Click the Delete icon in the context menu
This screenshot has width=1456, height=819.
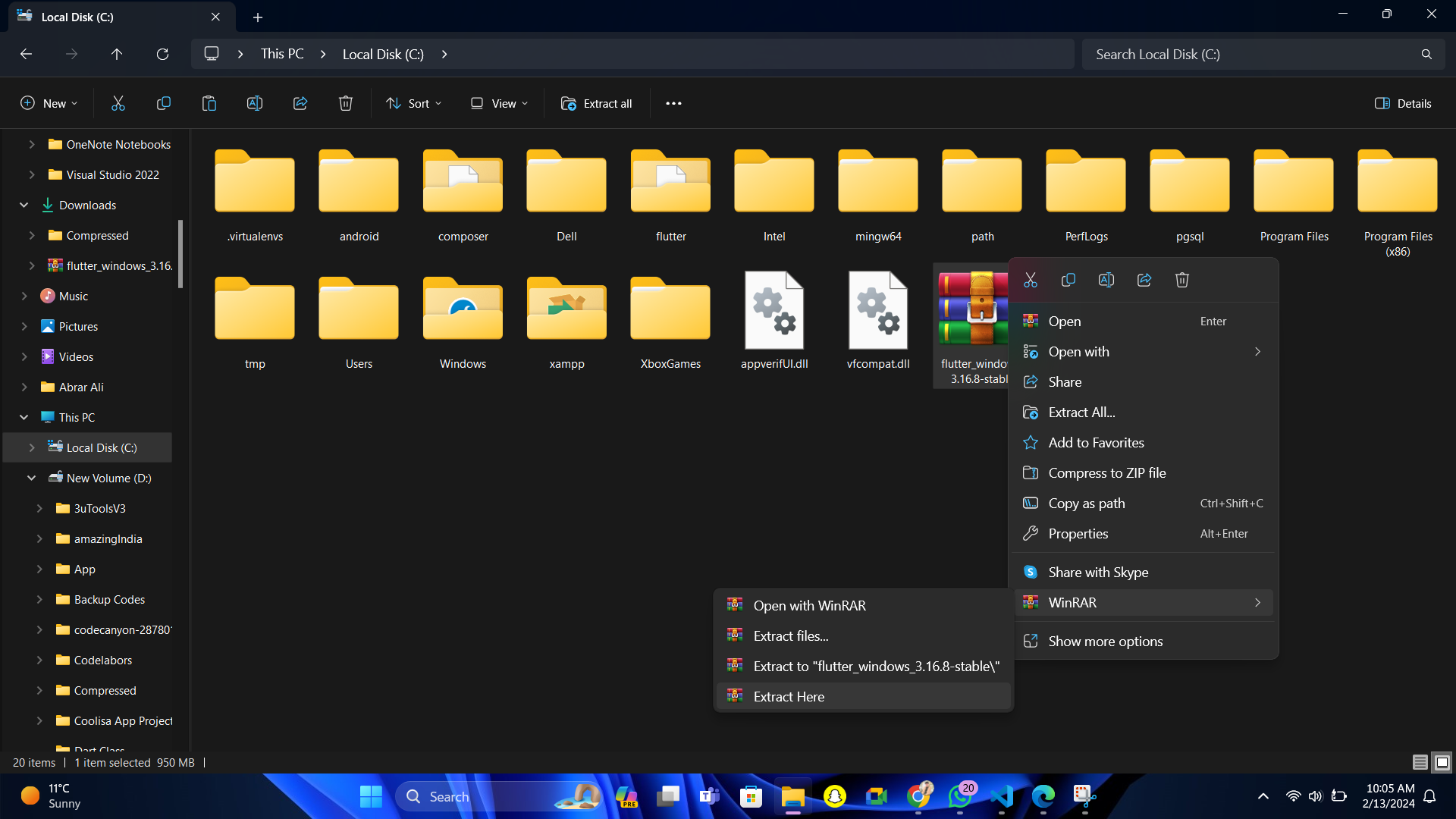click(1182, 280)
